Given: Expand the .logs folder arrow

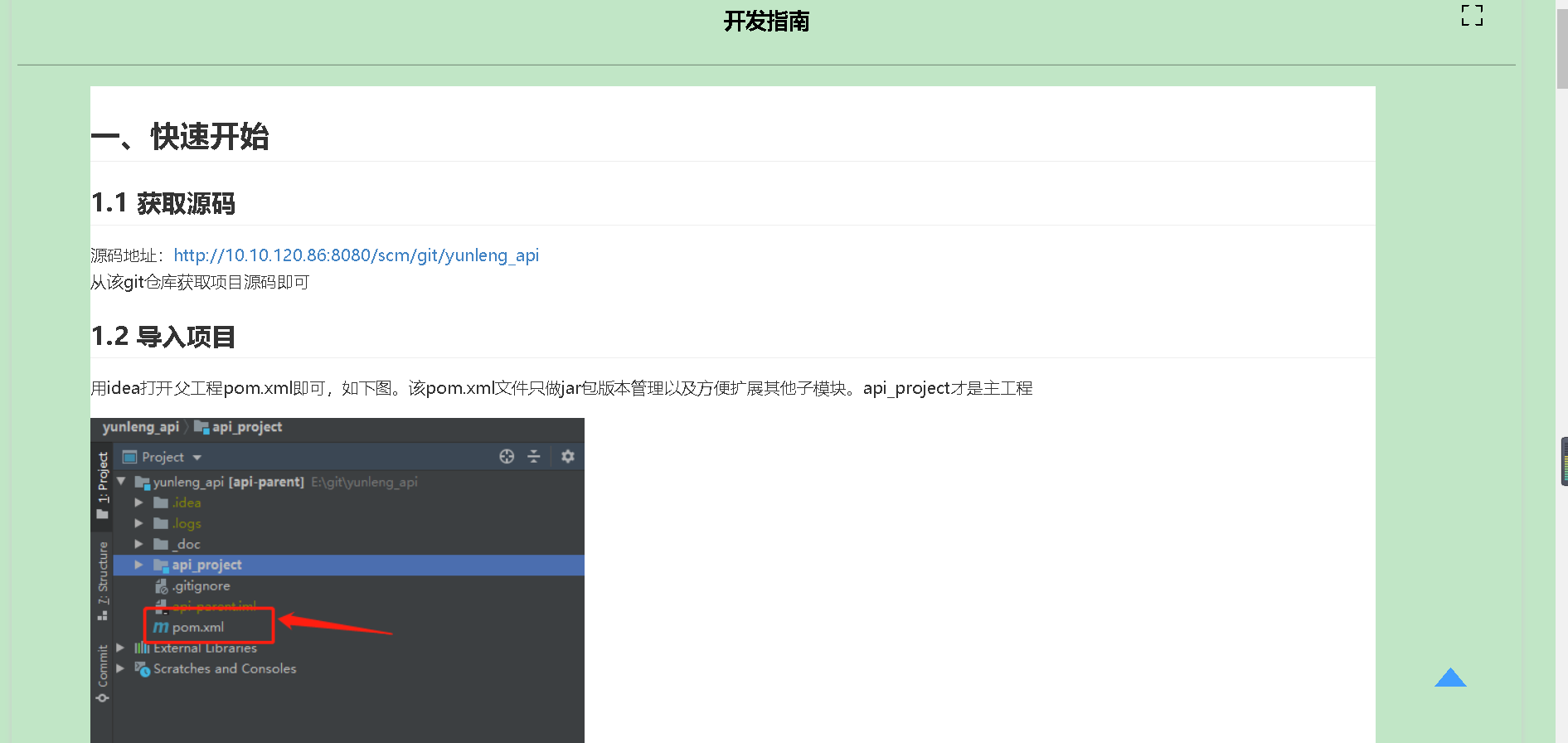Looking at the screenshot, I should (x=138, y=523).
